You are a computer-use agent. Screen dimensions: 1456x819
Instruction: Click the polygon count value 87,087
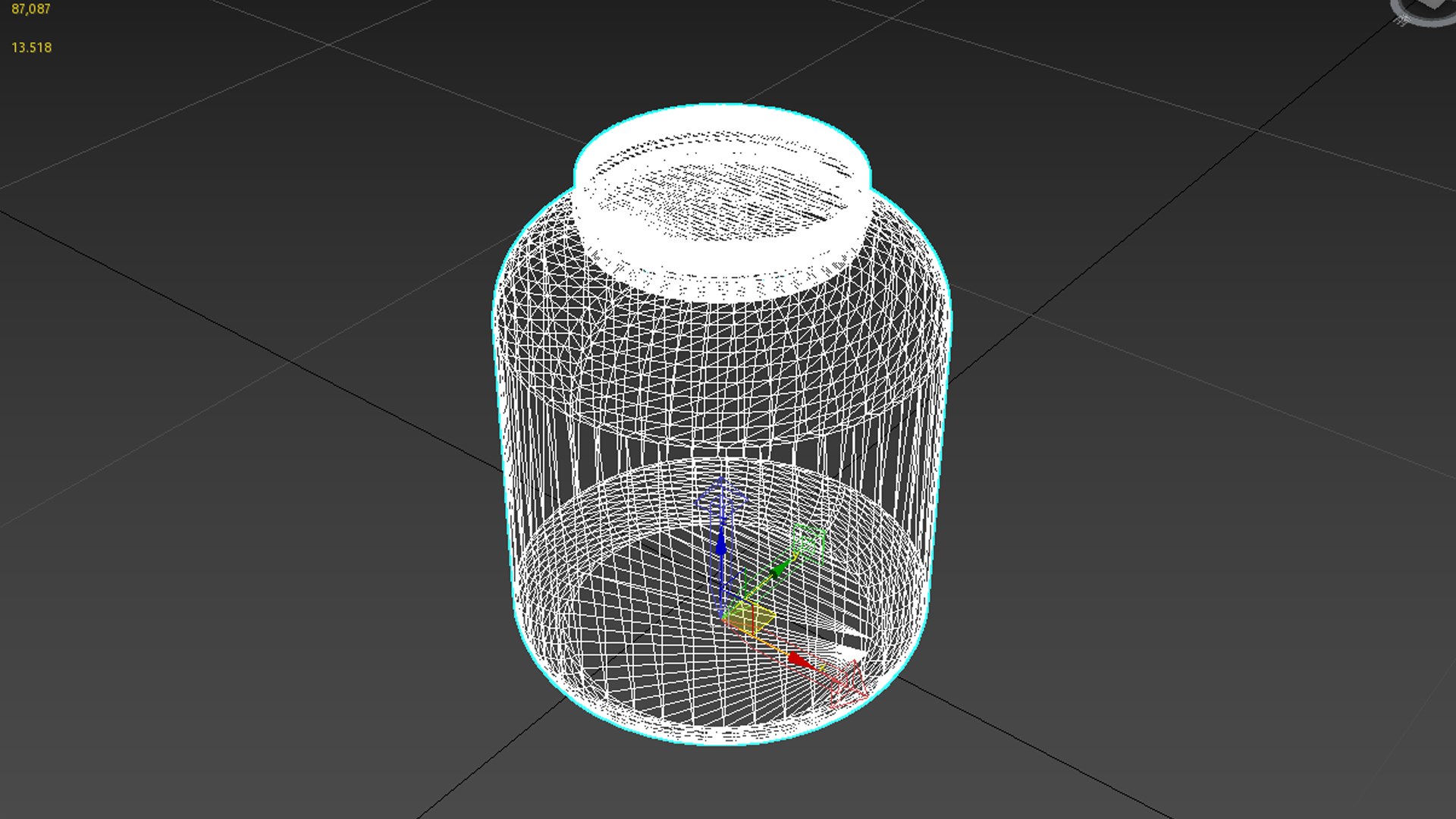(31, 9)
